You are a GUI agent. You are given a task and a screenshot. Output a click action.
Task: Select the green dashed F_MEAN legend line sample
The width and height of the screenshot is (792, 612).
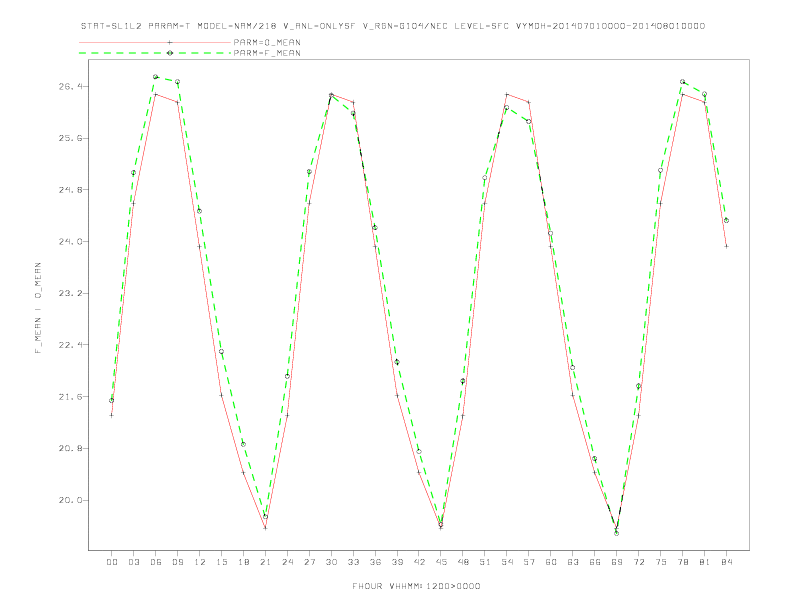click(x=155, y=53)
